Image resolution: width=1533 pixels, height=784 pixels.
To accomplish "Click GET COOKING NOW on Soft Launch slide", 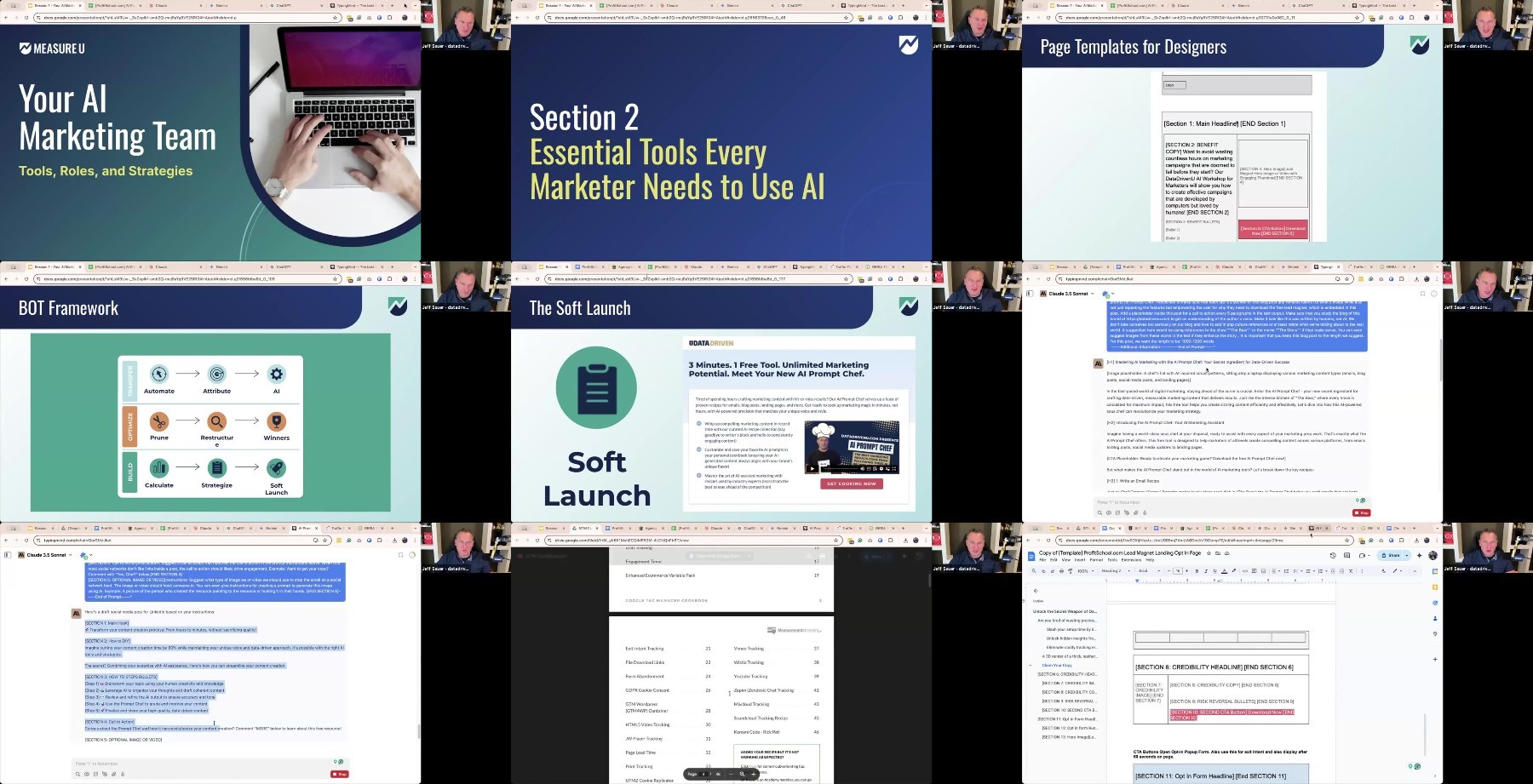I will pyautogui.click(x=851, y=484).
